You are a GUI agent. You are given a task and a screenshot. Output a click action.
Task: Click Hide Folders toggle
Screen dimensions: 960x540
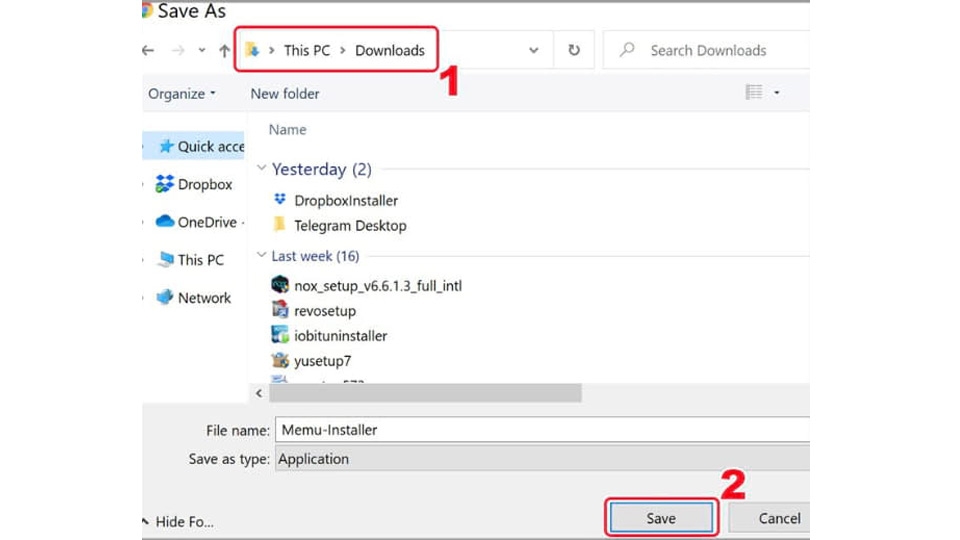pos(179,522)
